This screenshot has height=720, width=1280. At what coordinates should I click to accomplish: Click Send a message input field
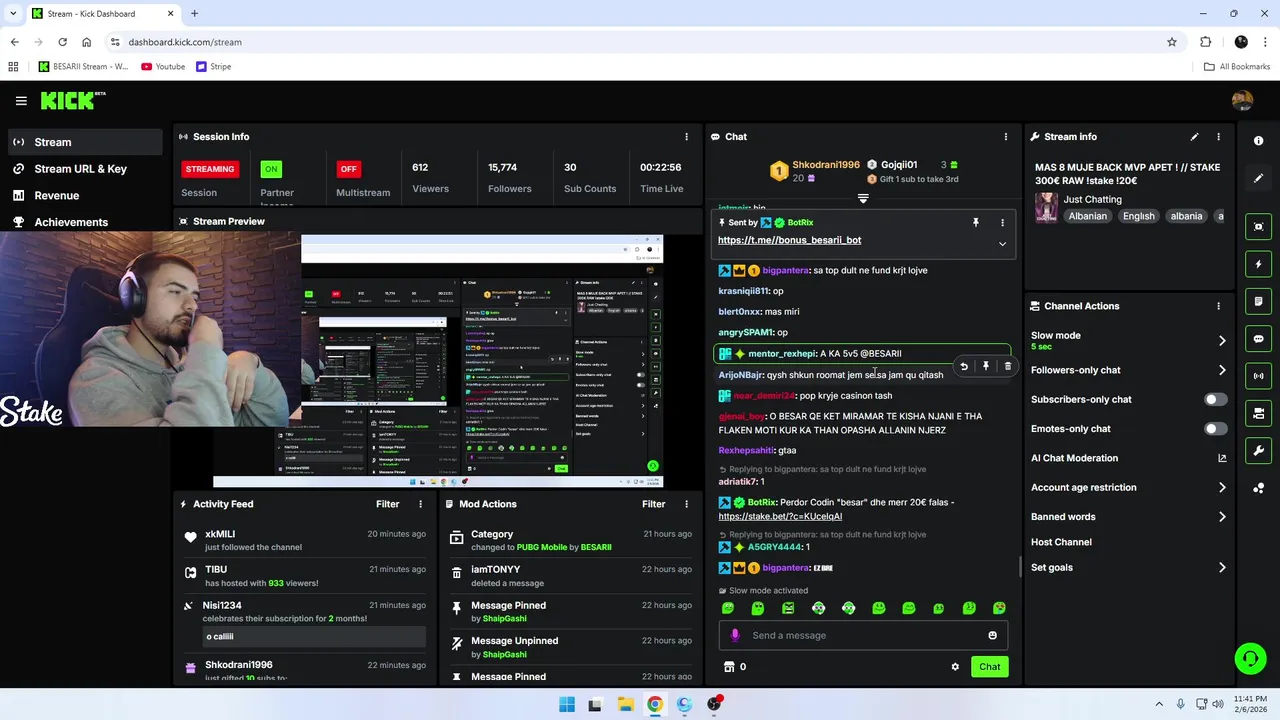[x=863, y=635]
